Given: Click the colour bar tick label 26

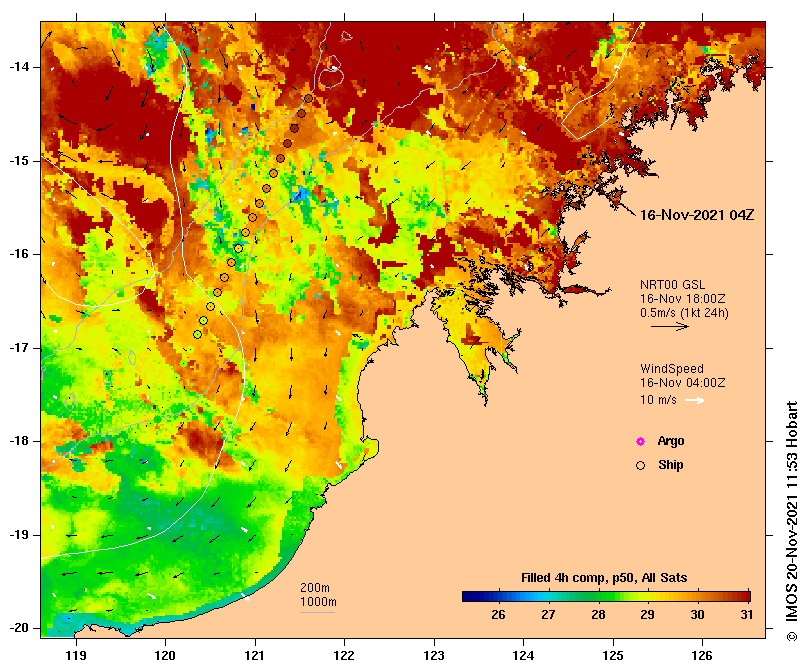Looking at the screenshot, I should point(498,615).
